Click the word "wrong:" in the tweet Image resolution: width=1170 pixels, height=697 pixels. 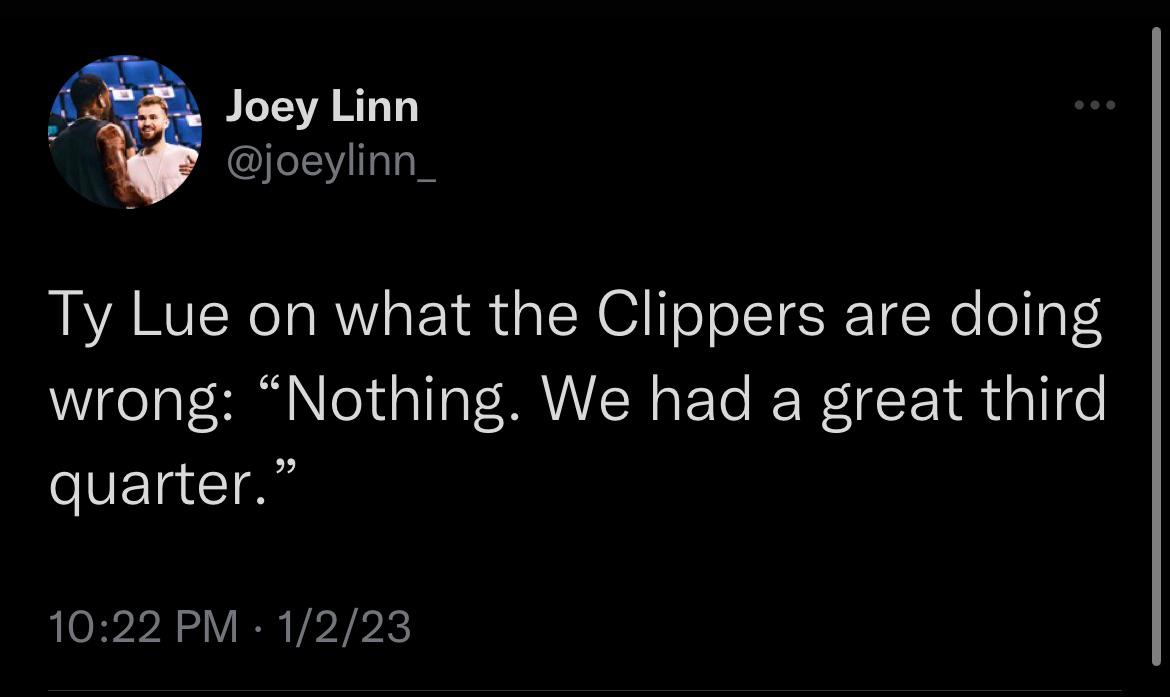(x=141, y=399)
